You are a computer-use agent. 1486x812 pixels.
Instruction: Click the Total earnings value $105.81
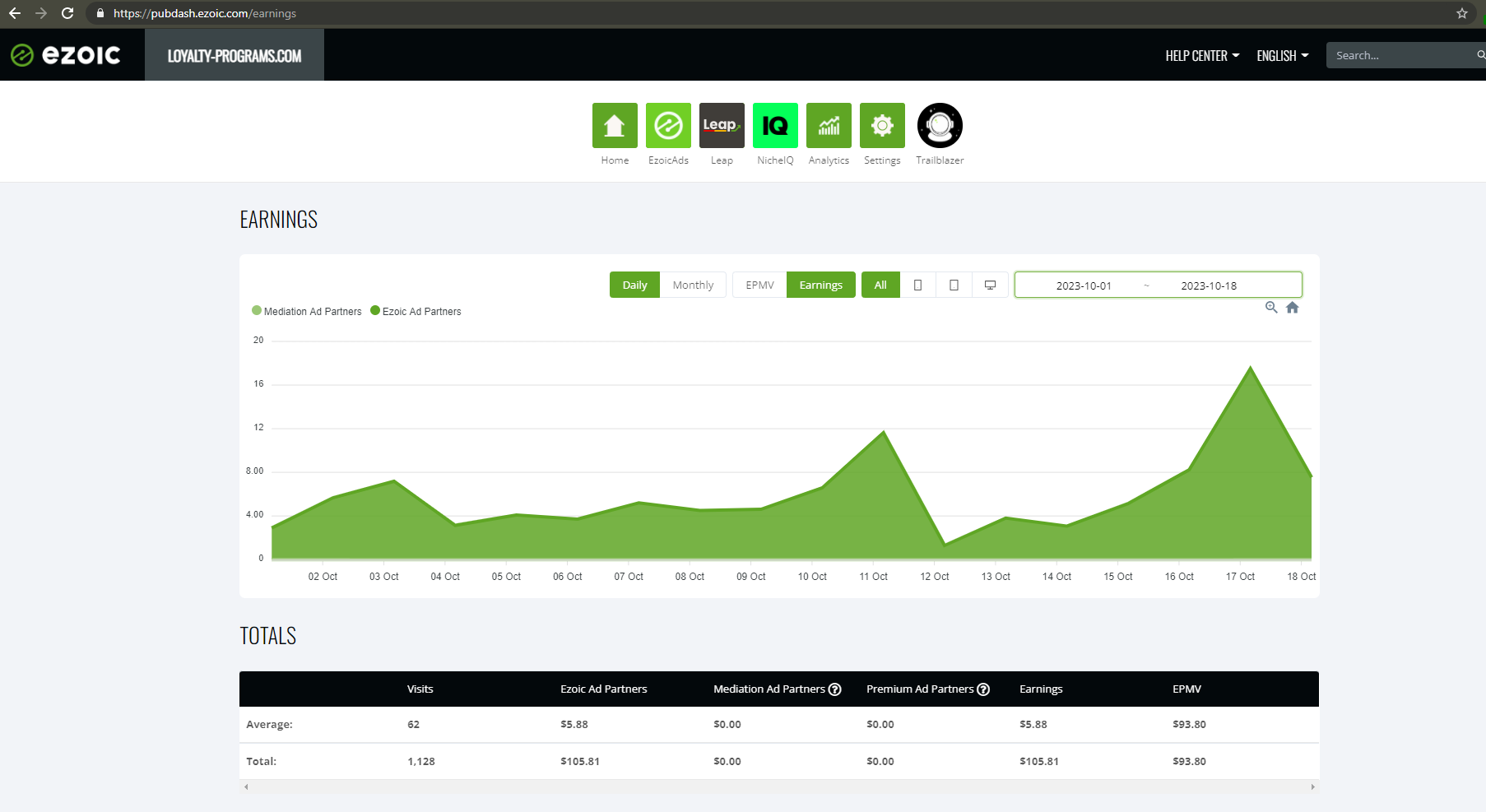click(x=1039, y=762)
